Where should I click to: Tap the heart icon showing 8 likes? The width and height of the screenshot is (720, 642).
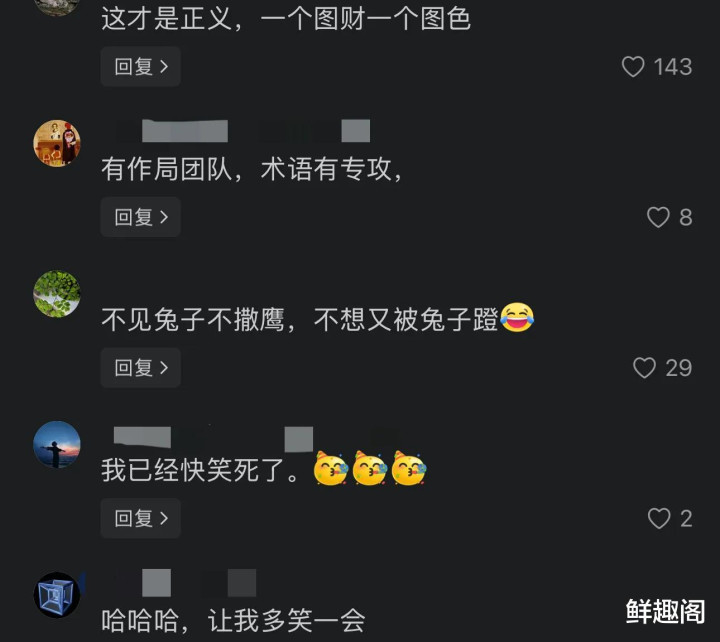(658, 217)
